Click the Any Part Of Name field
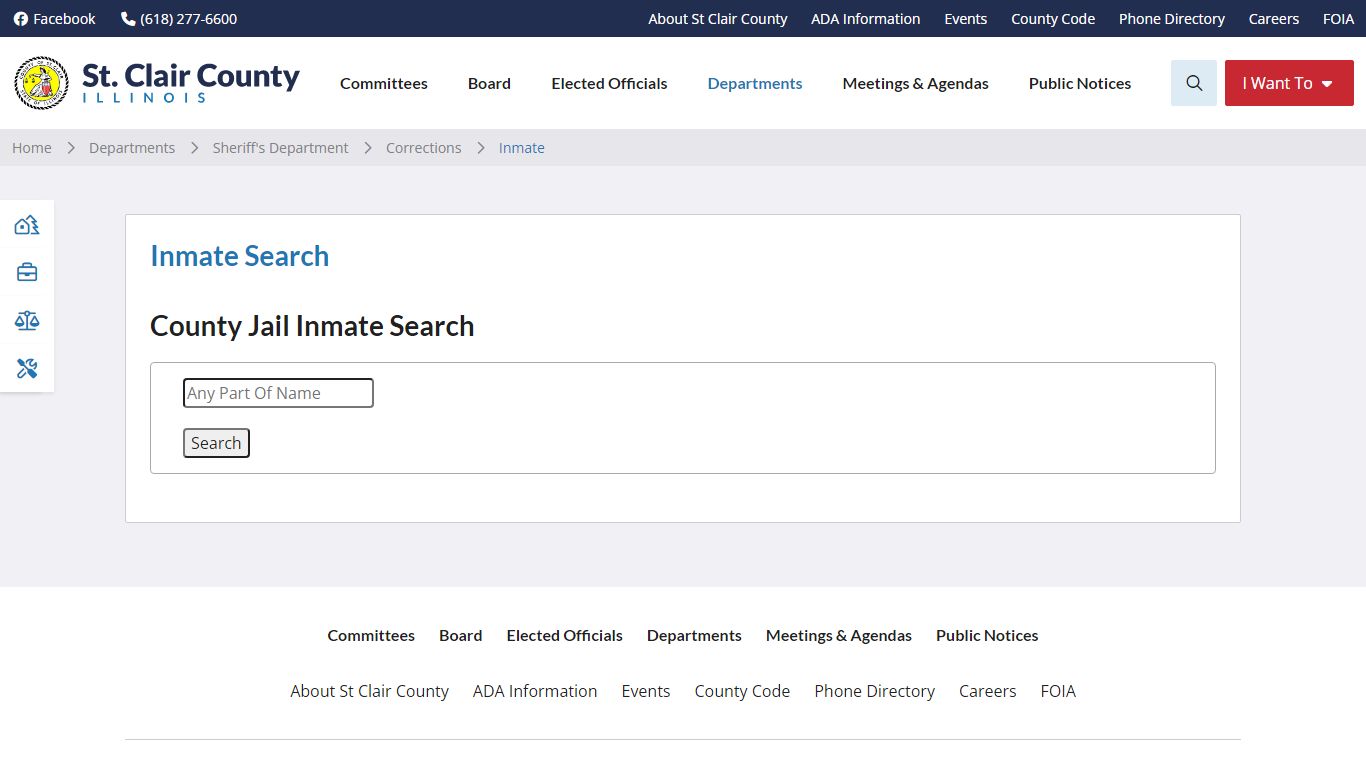 tap(278, 393)
